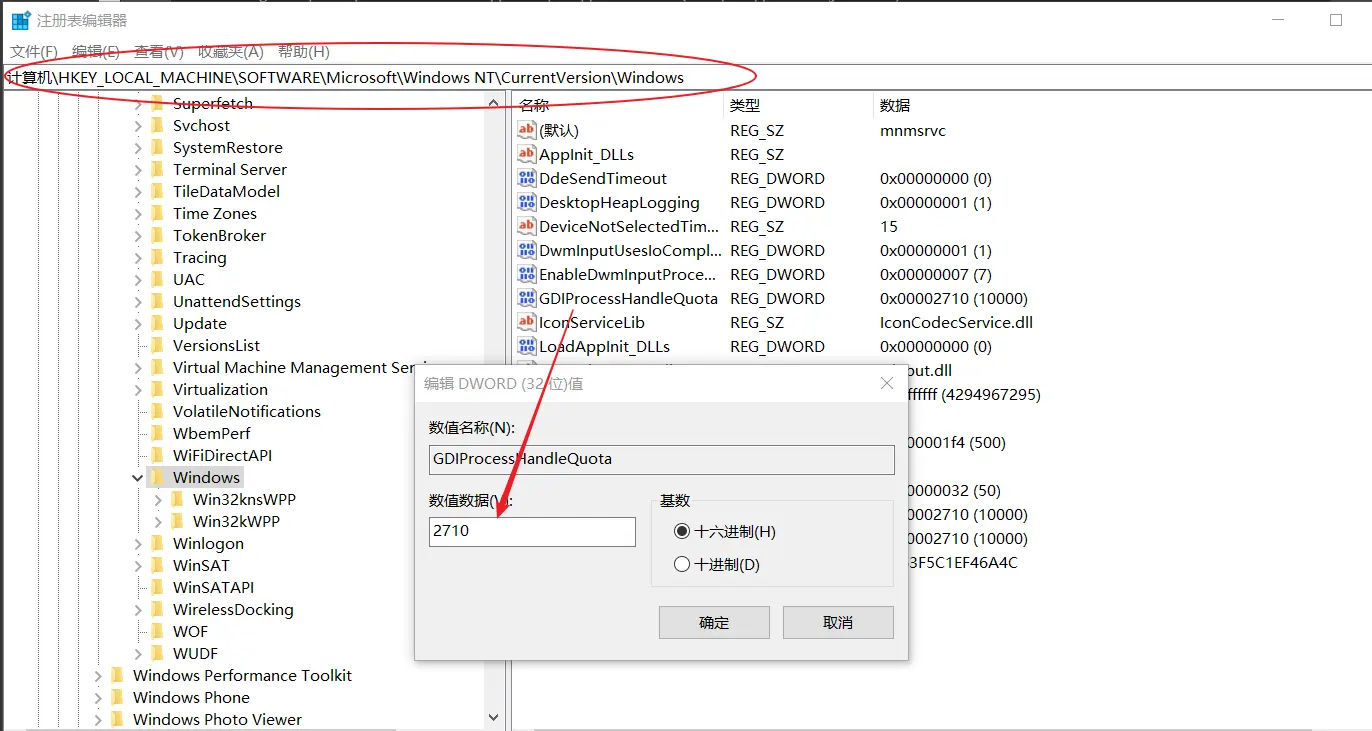Click the DWORD icon of DdeSendTimeout
The height and width of the screenshot is (731, 1372).
tap(527, 178)
